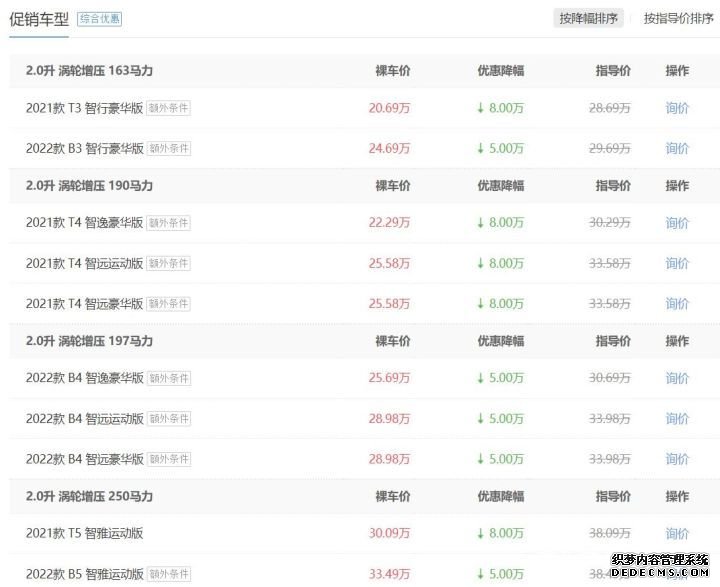720x587 pixels.
Task: Click group header 2.0升 涡轮增压 163马力
Action: pos(89,71)
